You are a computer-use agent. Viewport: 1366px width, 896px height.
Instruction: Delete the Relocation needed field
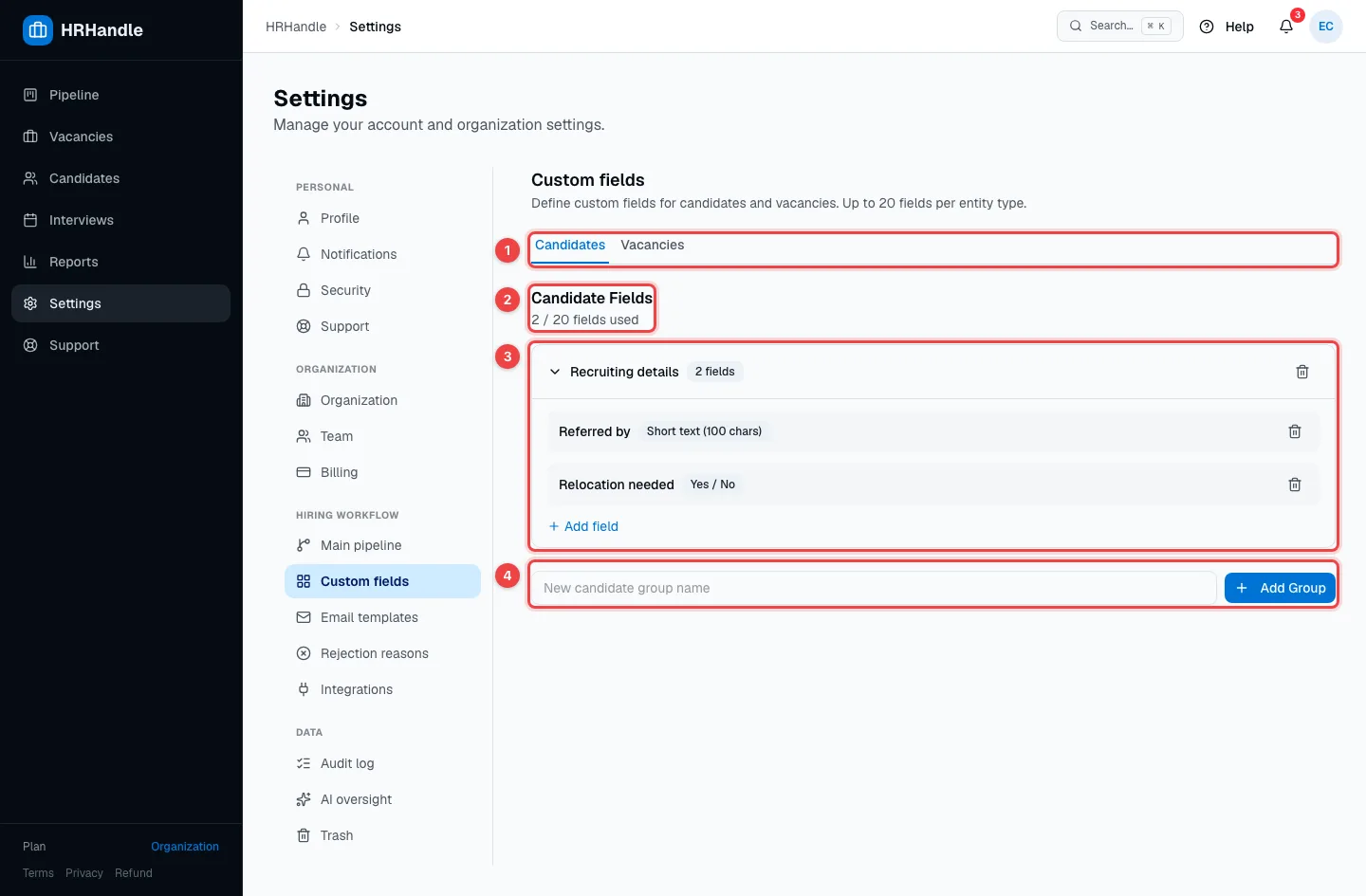point(1295,485)
